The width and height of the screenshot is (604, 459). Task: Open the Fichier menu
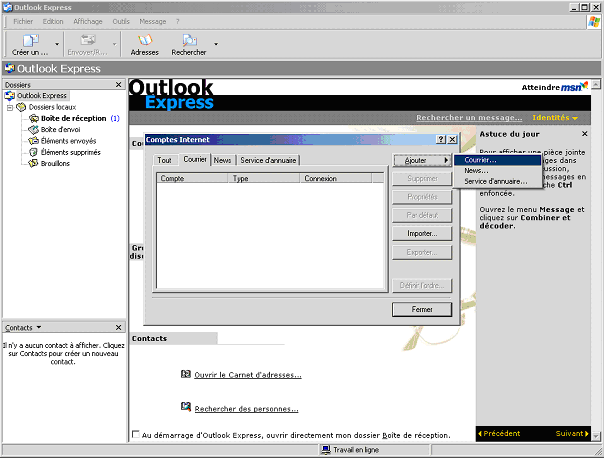23,22
